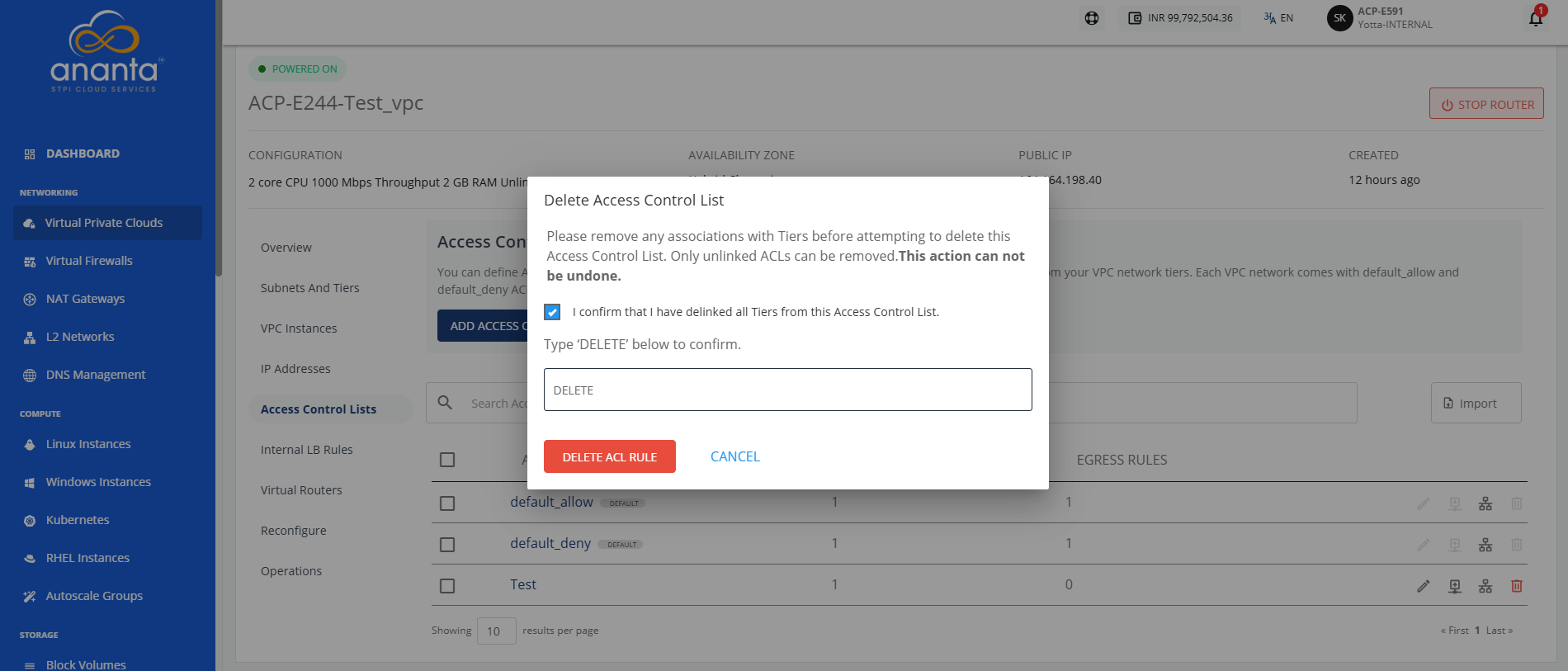Open the support globe icon in header
The height and width of the screenshot is (671, 1568).
(x=1092, y=18)
